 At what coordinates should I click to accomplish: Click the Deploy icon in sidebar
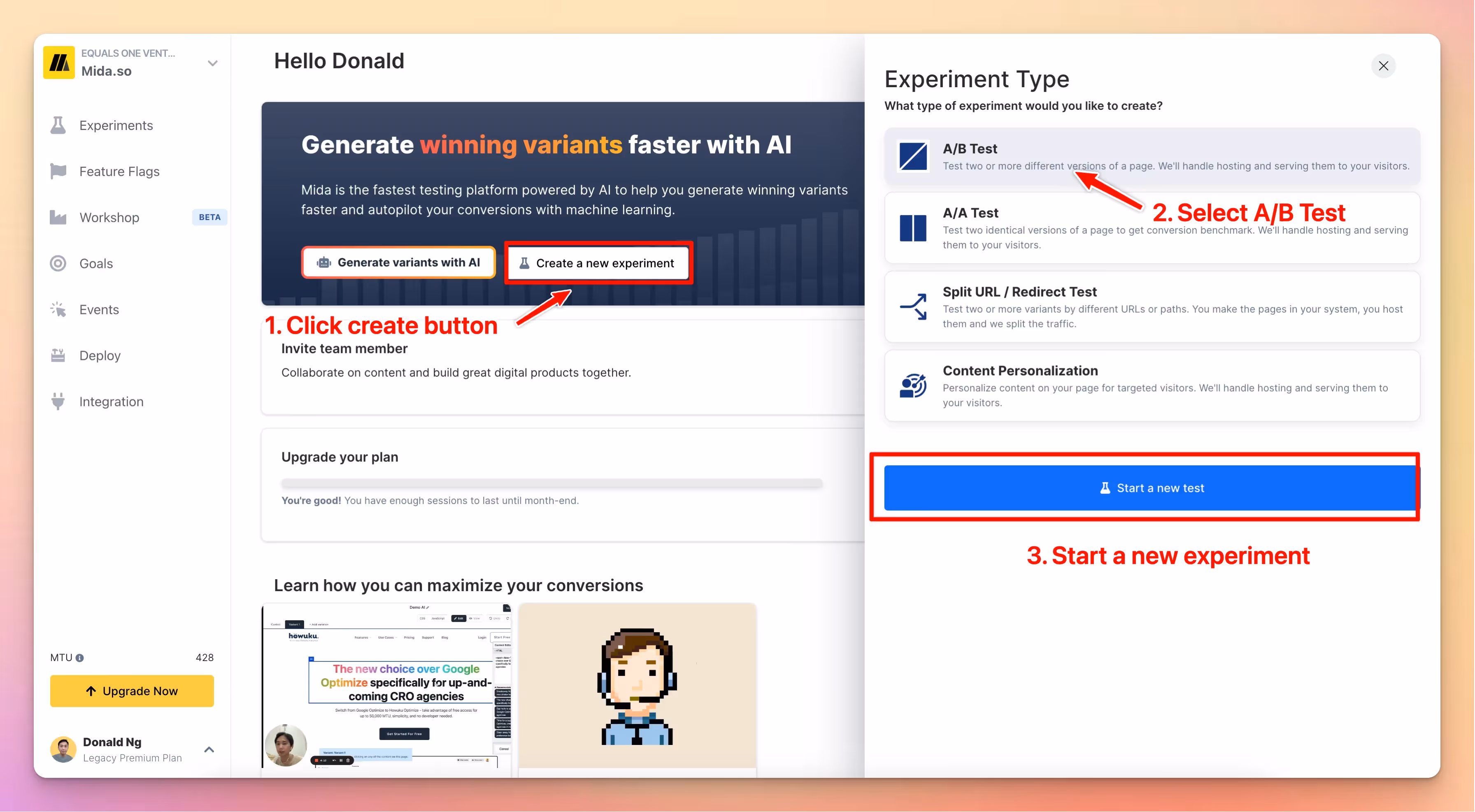[x=58, y=355]
